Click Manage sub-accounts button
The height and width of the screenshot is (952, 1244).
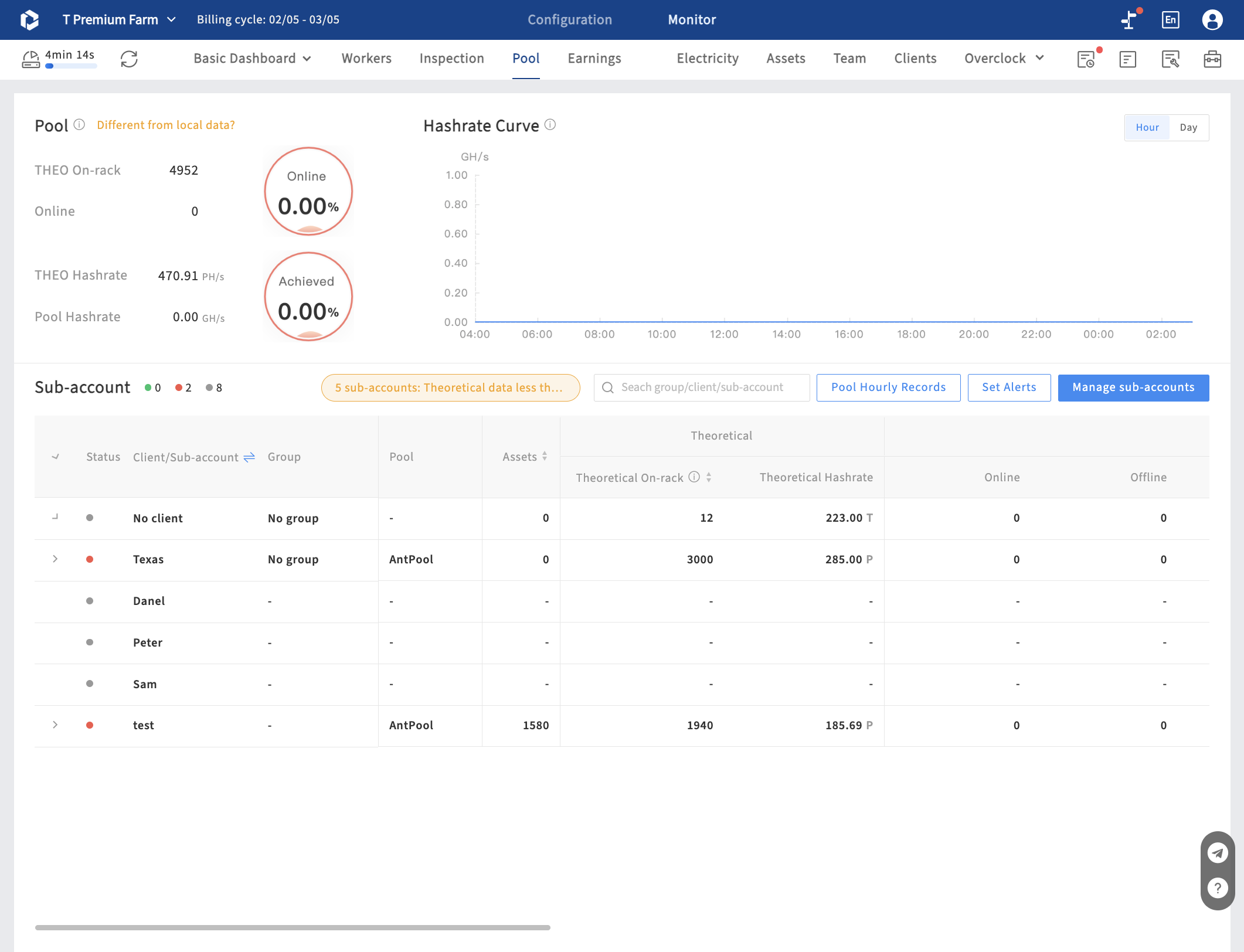pos(1133,387)
